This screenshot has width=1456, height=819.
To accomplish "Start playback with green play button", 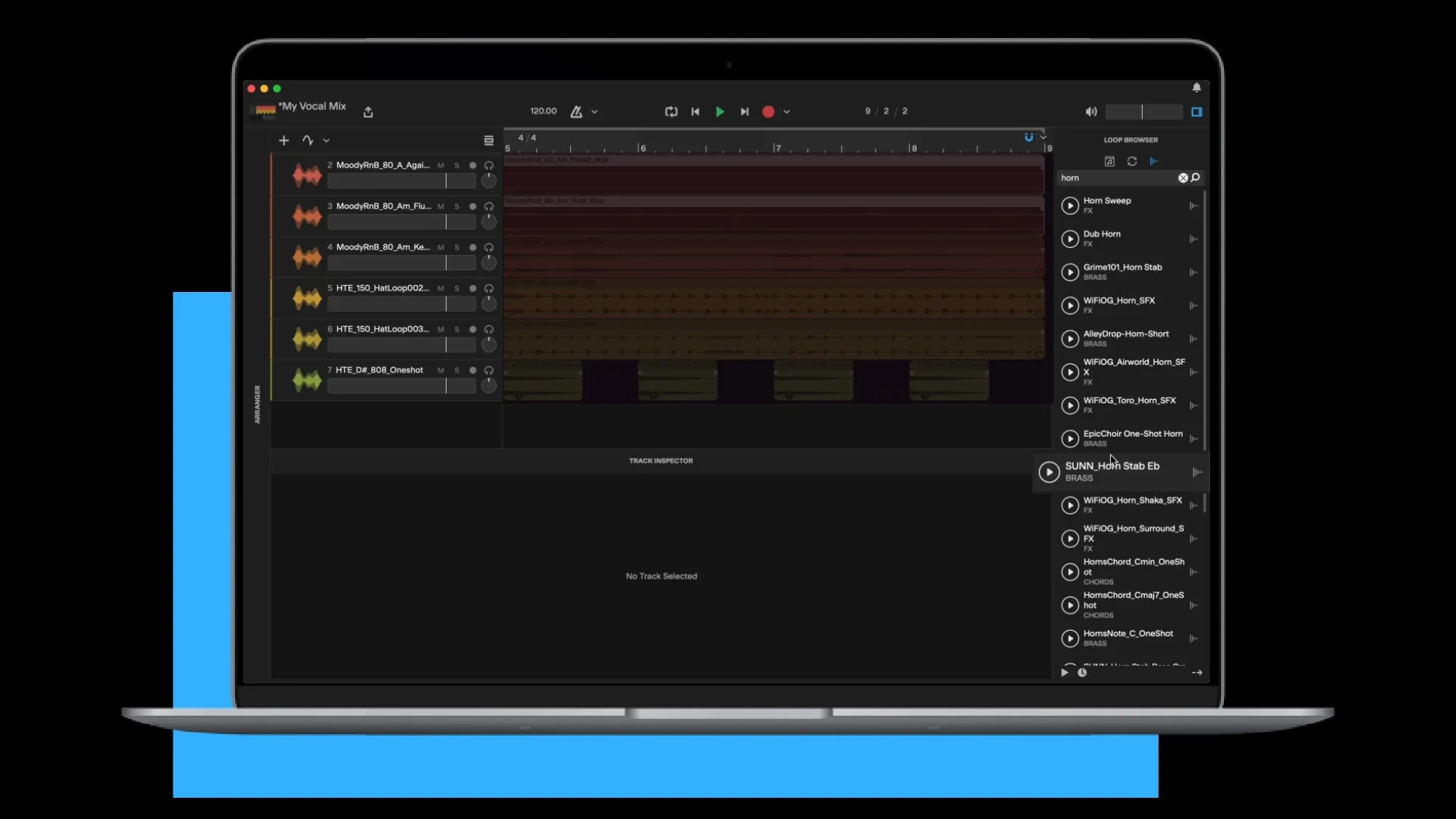I will click(720, 111).
